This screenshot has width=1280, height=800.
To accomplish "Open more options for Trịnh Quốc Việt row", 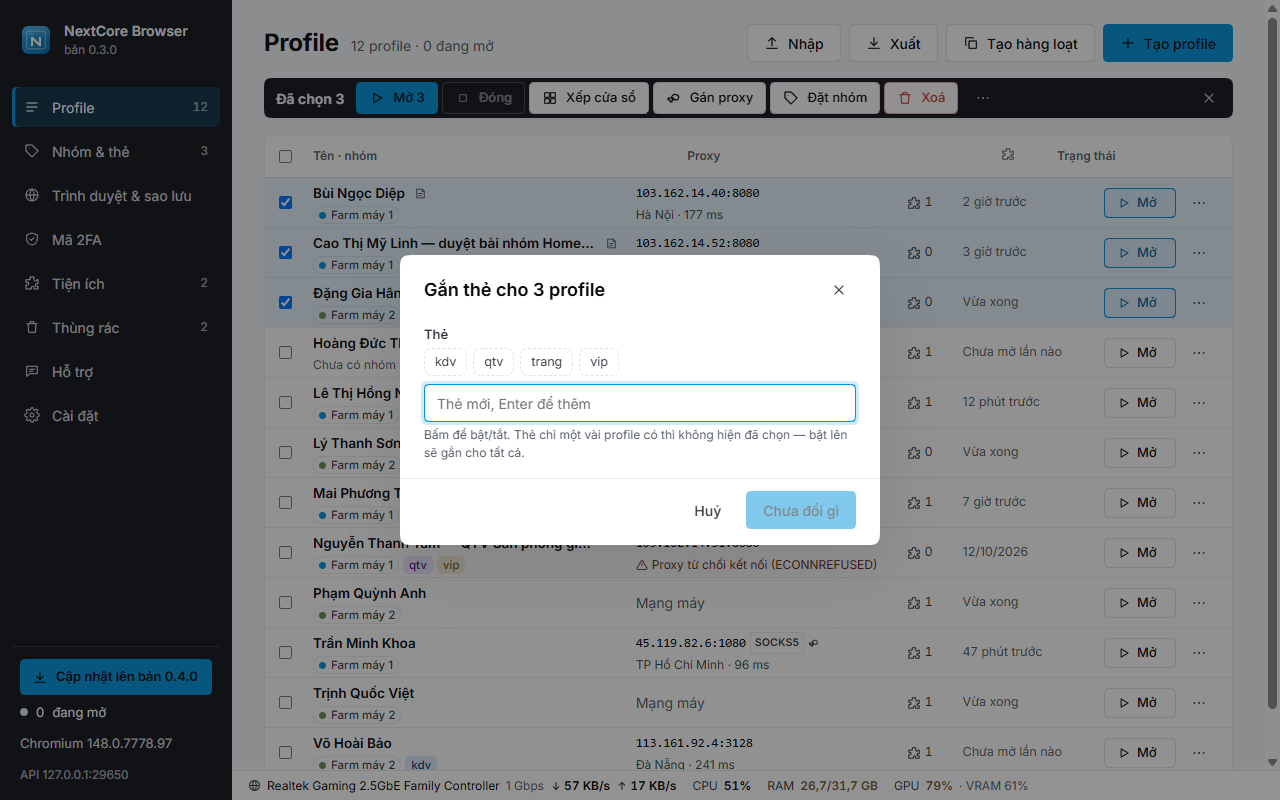I will [x=1199, y=702].
